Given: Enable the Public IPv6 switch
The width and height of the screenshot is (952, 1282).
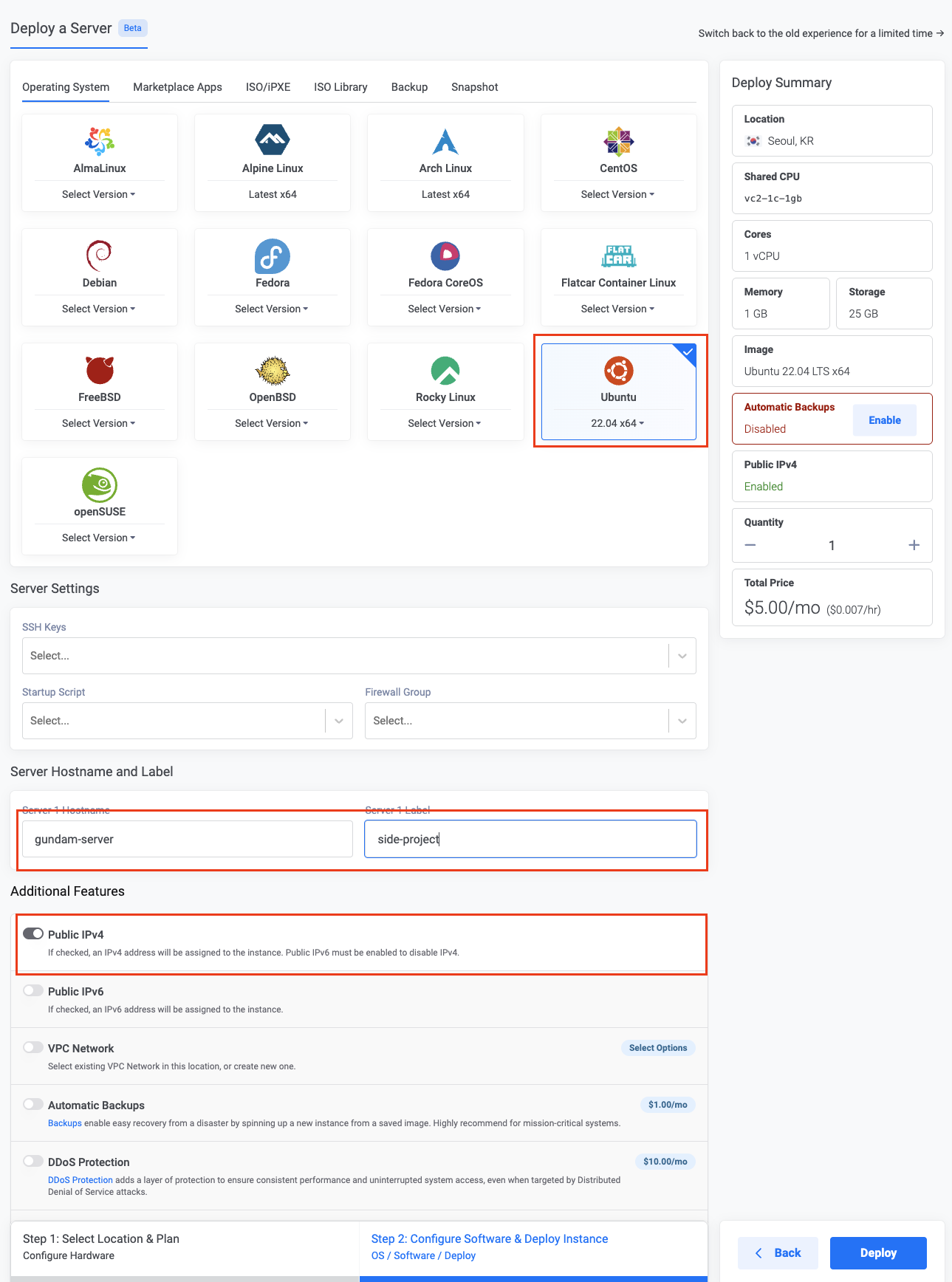Looking at the screenshot, I should click(x=33, y=990).
